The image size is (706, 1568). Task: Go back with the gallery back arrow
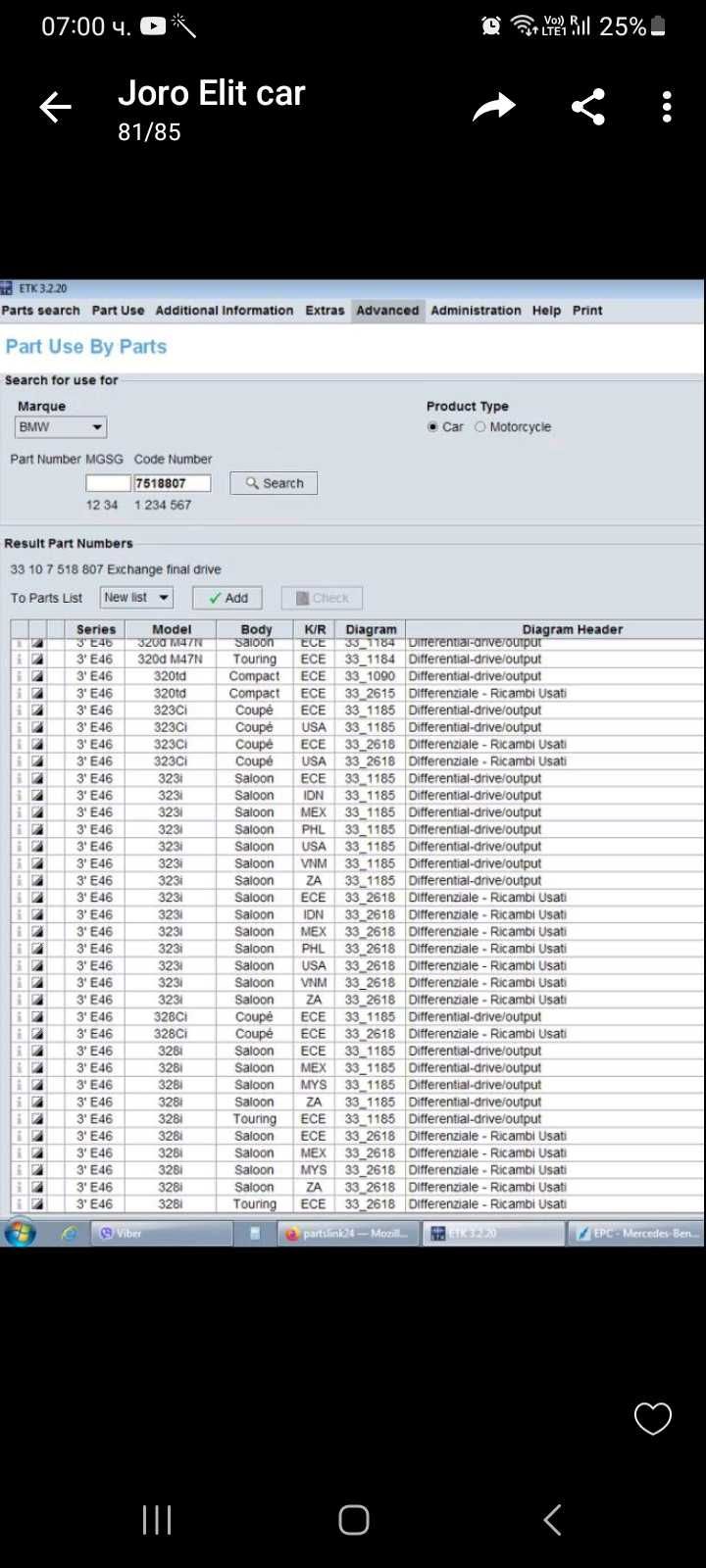pyautogui.click(x=56, y=107)
